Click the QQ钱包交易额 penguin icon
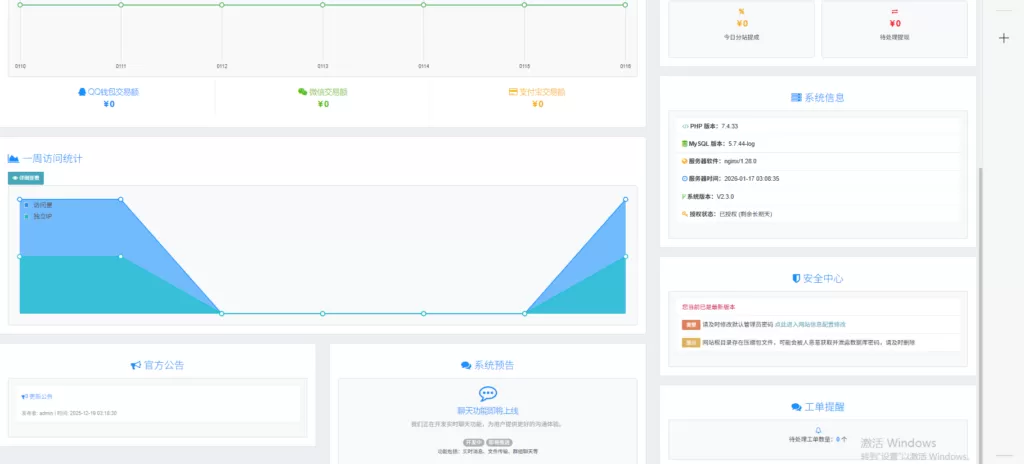Viewport: 1024px width, 464px height. [x=82, y=92]
